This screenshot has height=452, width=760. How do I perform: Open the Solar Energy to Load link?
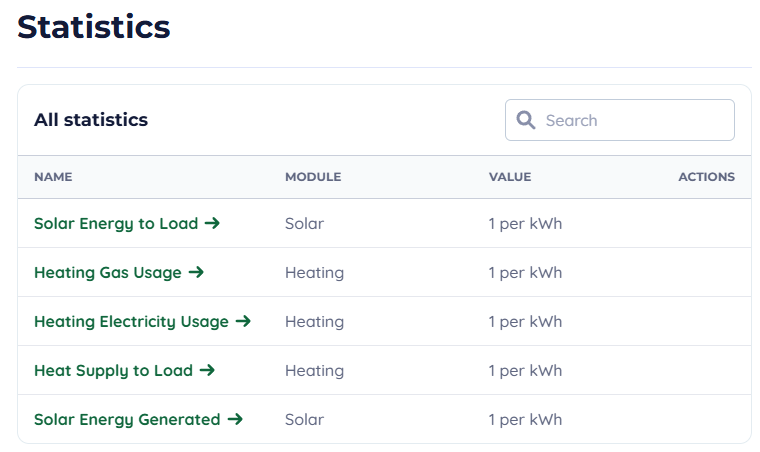coord(116,223)
